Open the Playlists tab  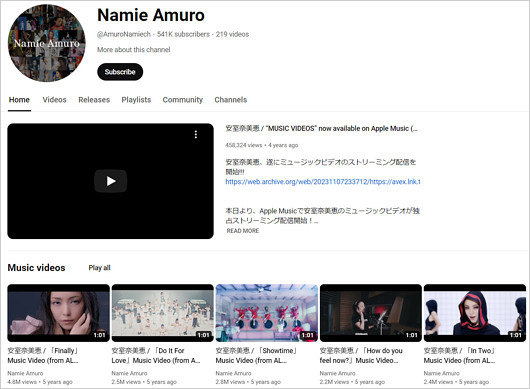[136, 100]
